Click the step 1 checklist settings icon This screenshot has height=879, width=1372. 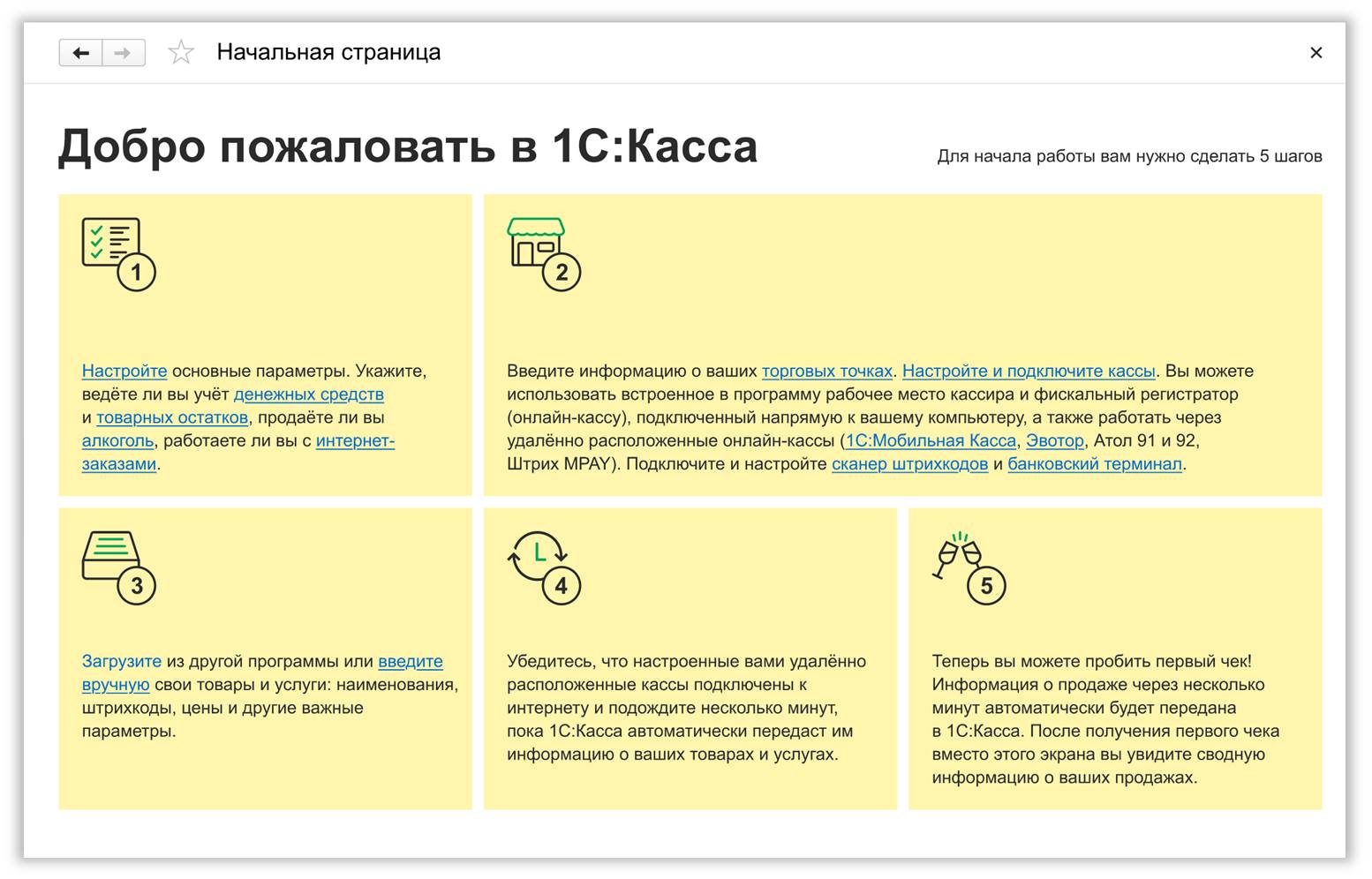[117, 253]
